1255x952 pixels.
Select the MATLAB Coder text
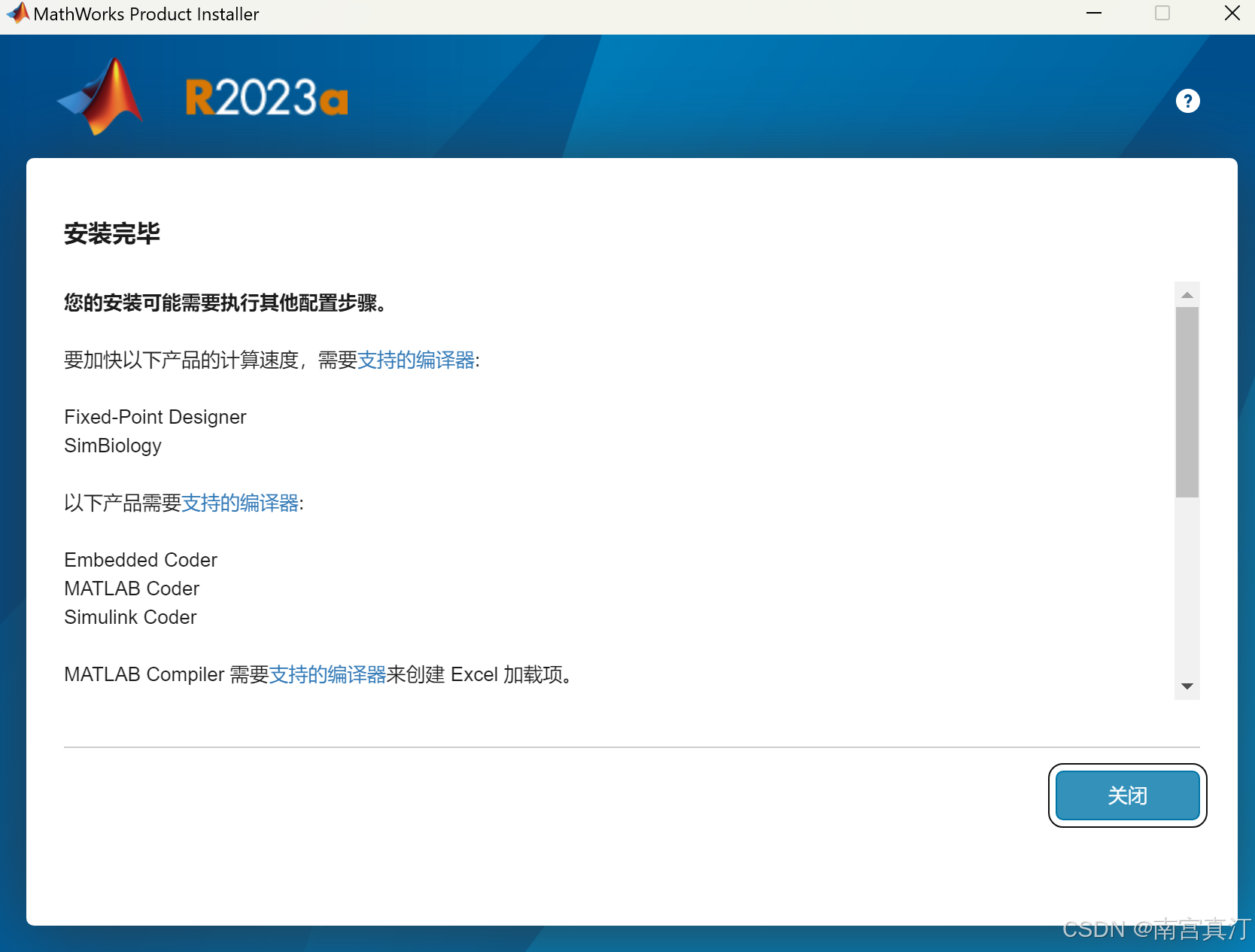click(132, 589)
